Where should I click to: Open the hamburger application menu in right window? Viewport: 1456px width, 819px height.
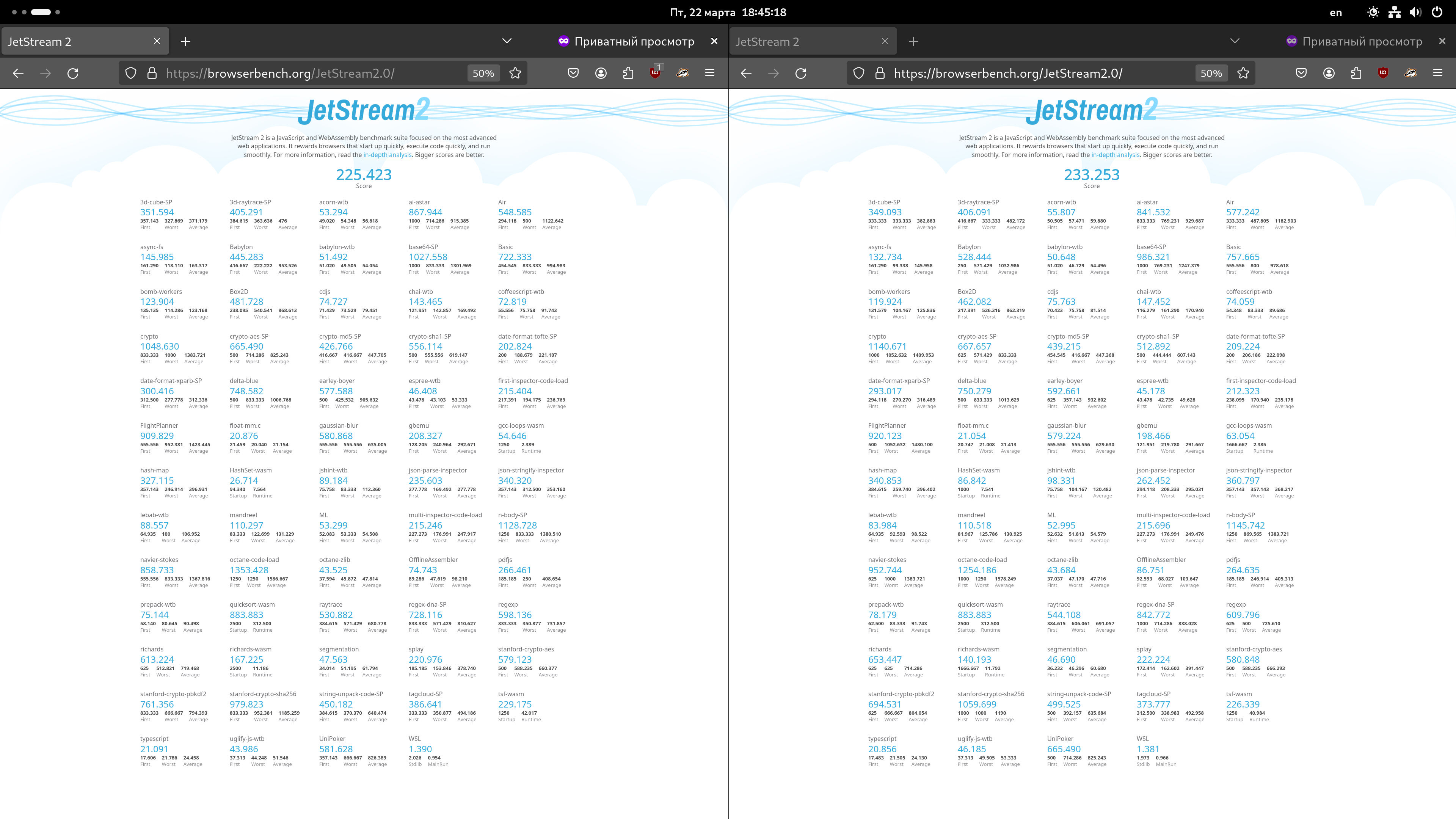pyautogui.click(x=1438, y=73)
